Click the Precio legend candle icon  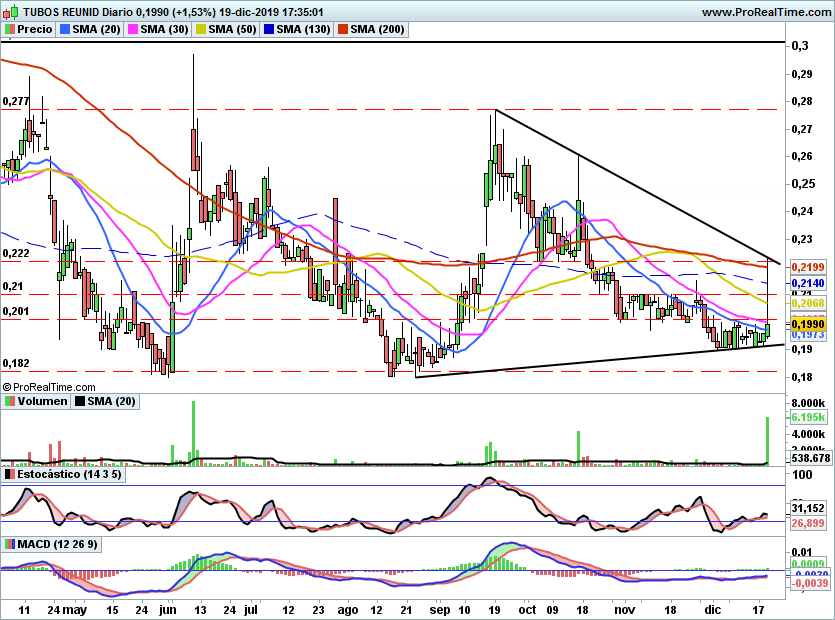(8, 30)
